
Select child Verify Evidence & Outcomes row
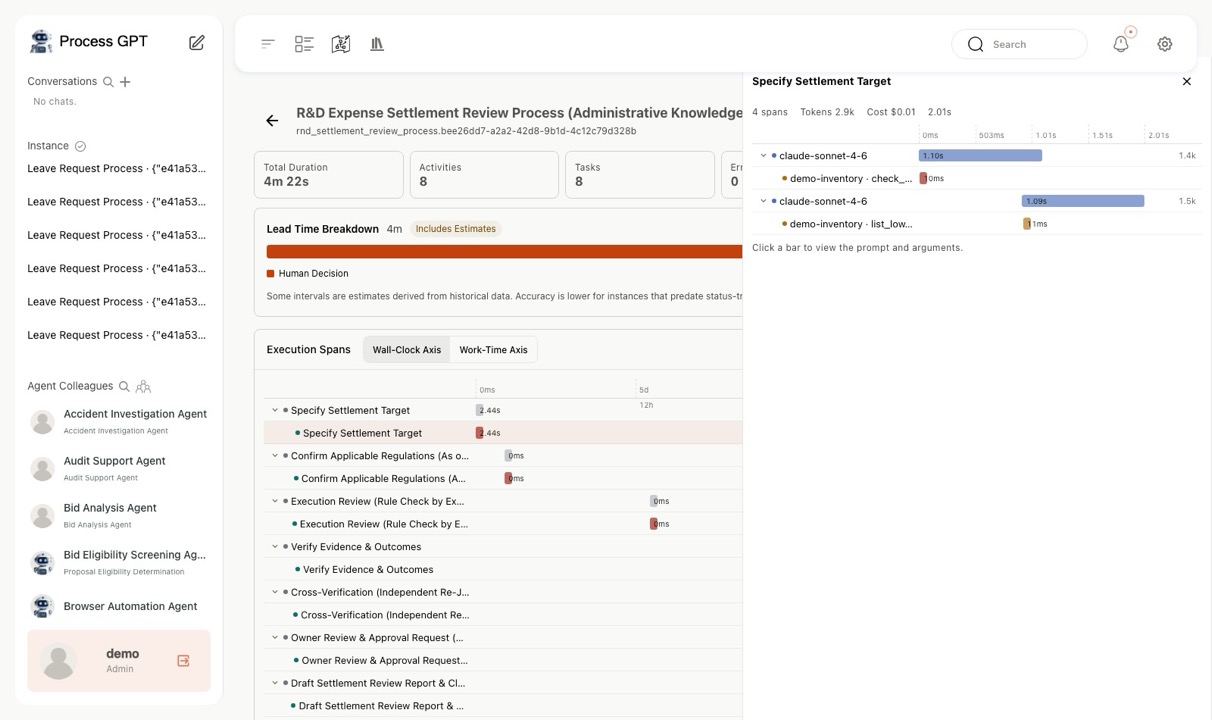[x=504, y=569]
